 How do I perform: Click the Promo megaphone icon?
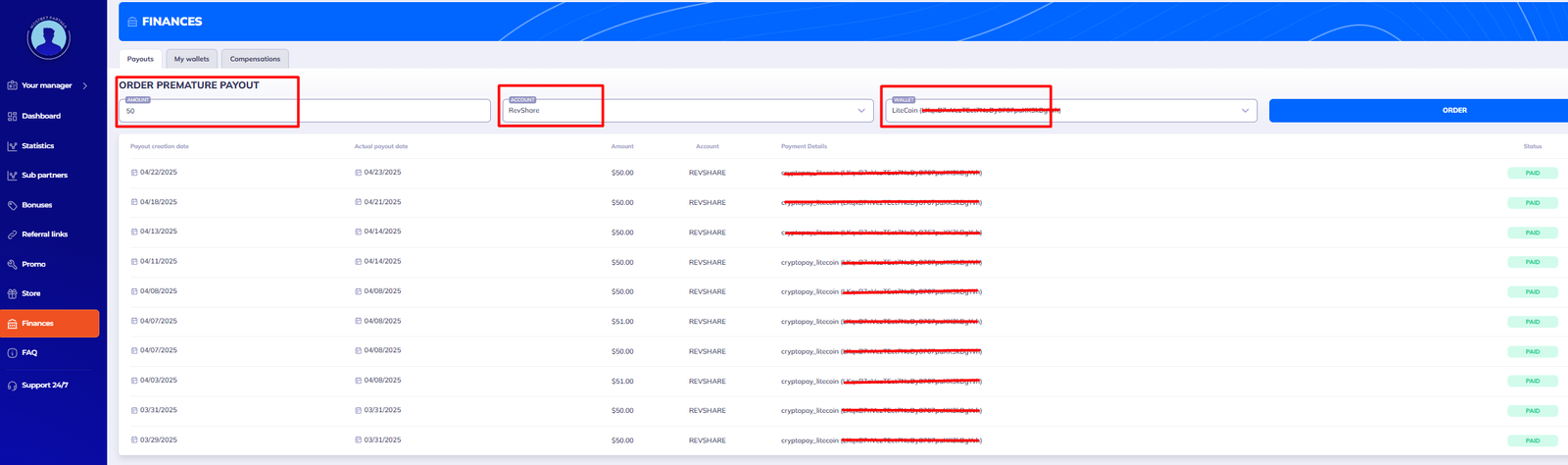(x=12, y=264)
